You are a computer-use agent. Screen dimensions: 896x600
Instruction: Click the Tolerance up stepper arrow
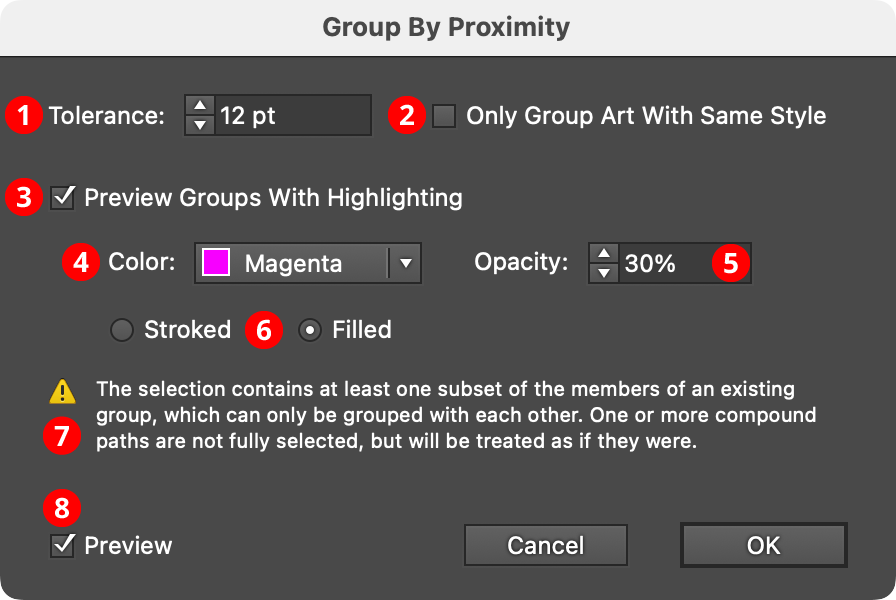200,105
